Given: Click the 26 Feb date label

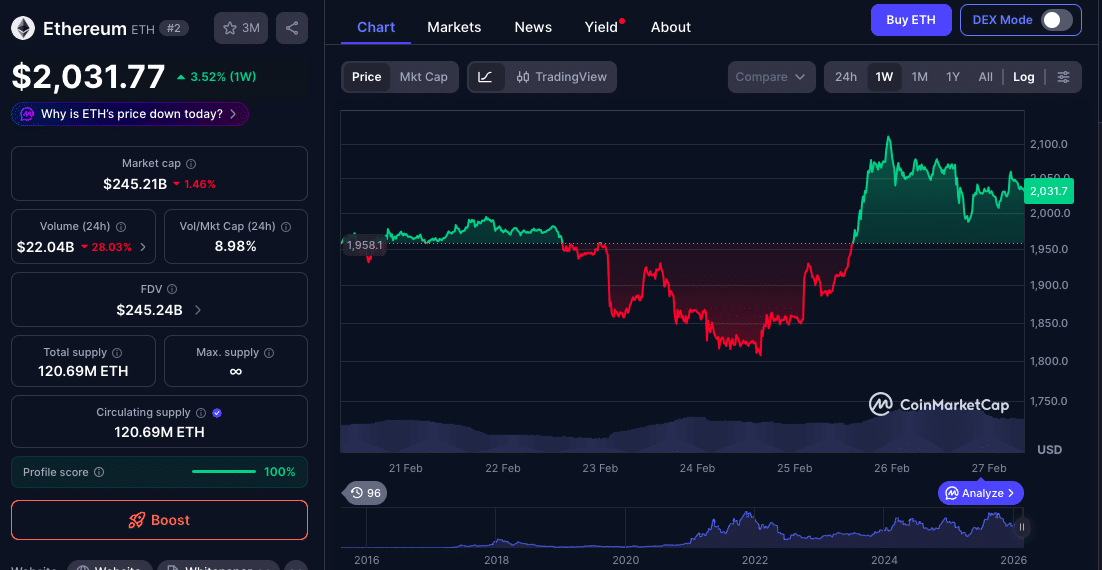Looking at the screenshot, I should pyautogui.click(x=892, y=468).
